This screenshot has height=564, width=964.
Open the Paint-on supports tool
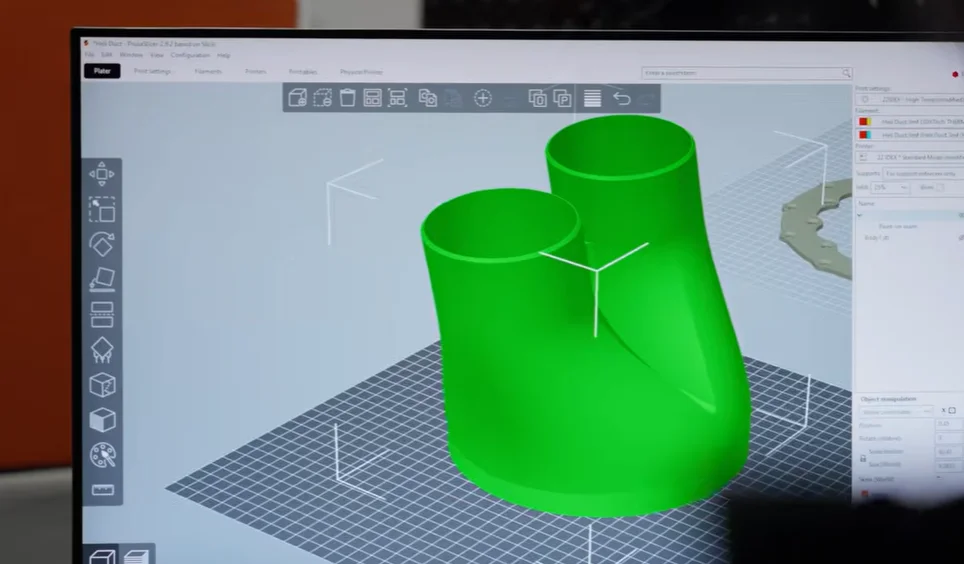(102, 350)
